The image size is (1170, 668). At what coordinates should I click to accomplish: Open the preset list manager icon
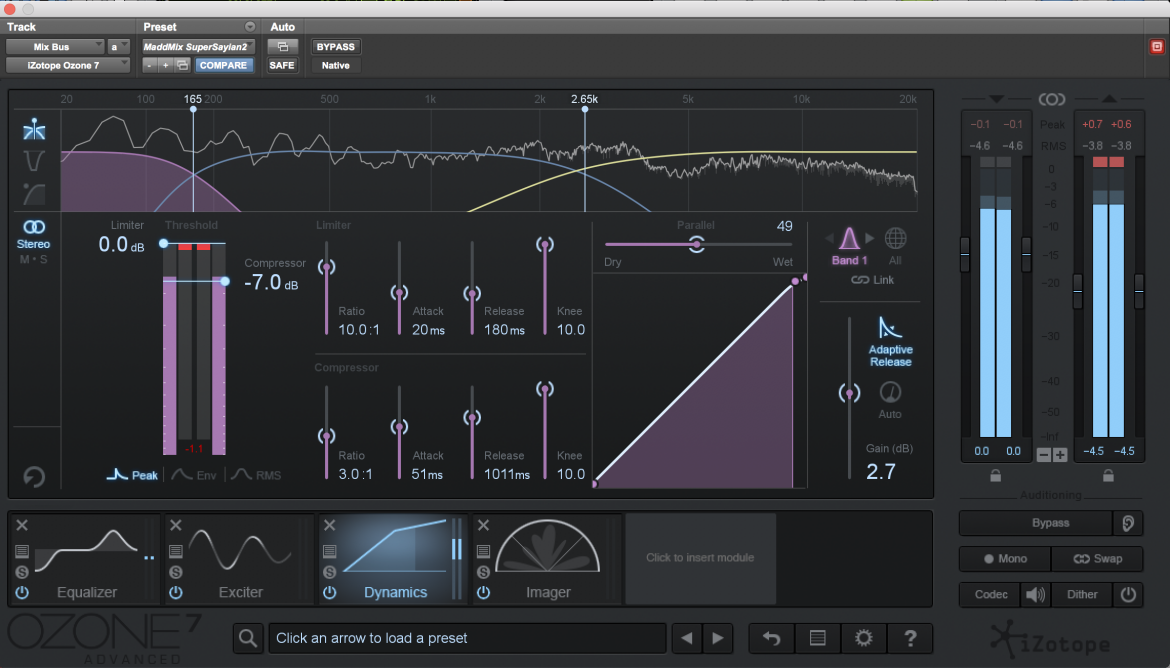tap(818, 638)
